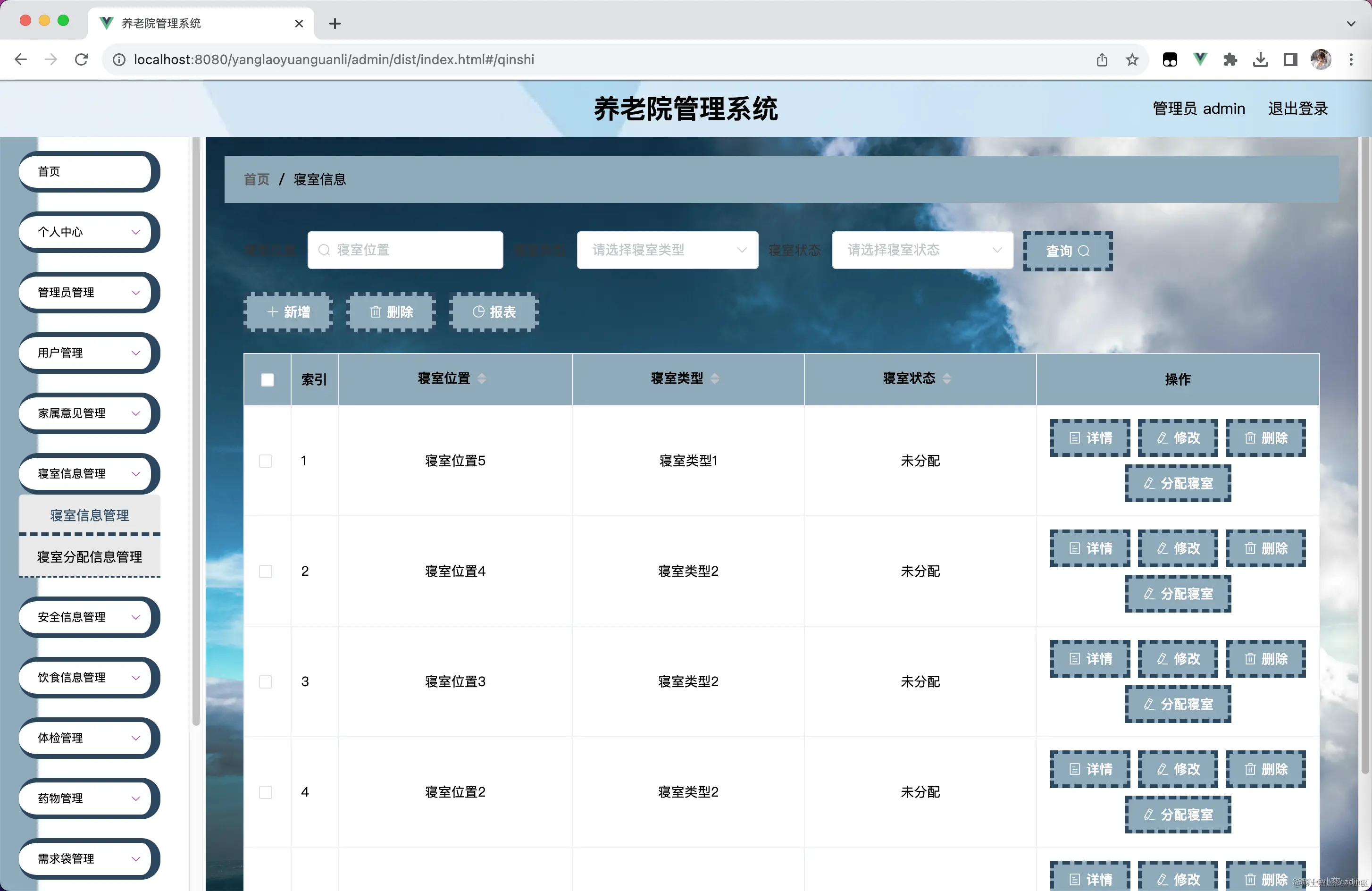Screen dimensions: 1372x891
Task: Click the plus icon on 新增 button
Action: (273, 312)
